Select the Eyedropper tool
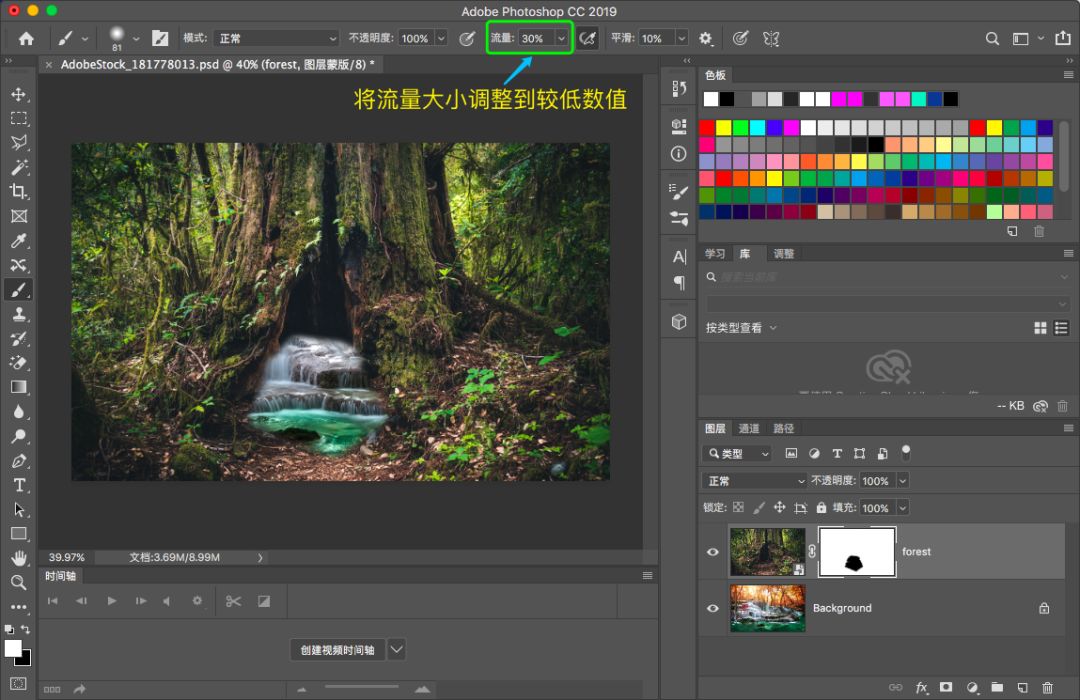The height and width of the screenshot is (700, 1080). [x=18, y=241]
